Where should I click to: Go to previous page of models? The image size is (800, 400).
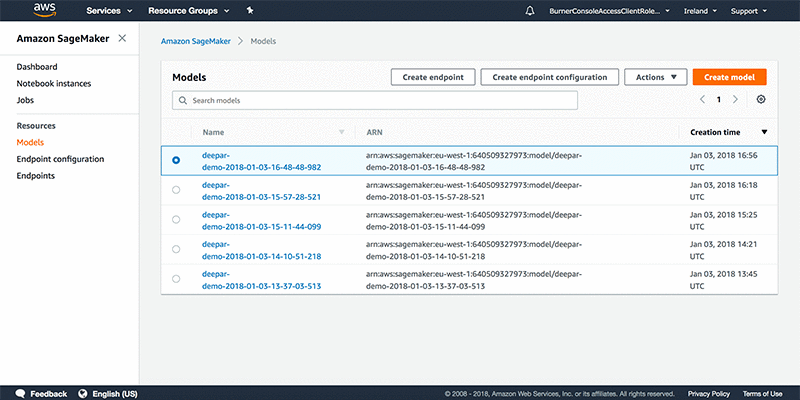703,99
